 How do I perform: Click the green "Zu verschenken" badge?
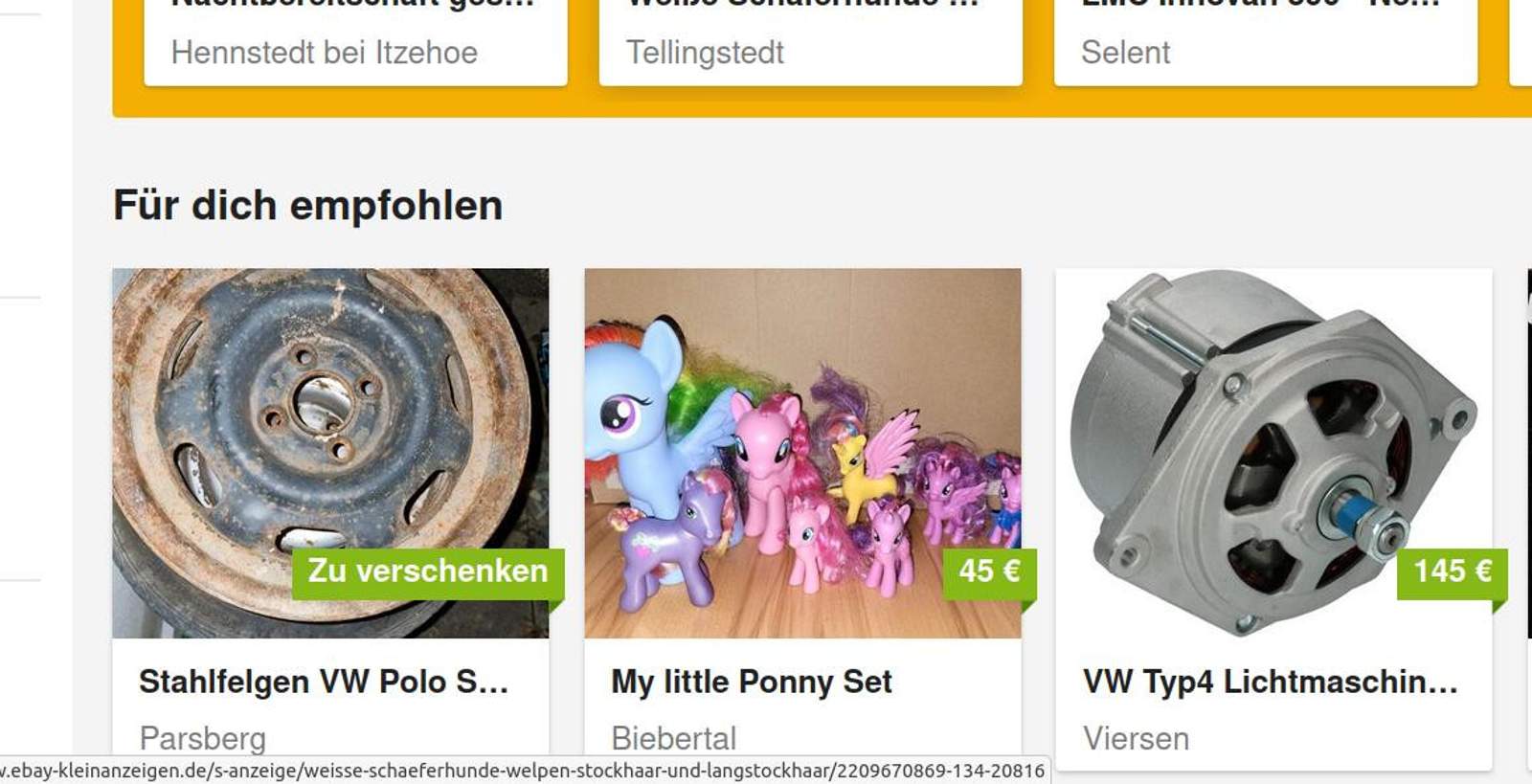427,571
